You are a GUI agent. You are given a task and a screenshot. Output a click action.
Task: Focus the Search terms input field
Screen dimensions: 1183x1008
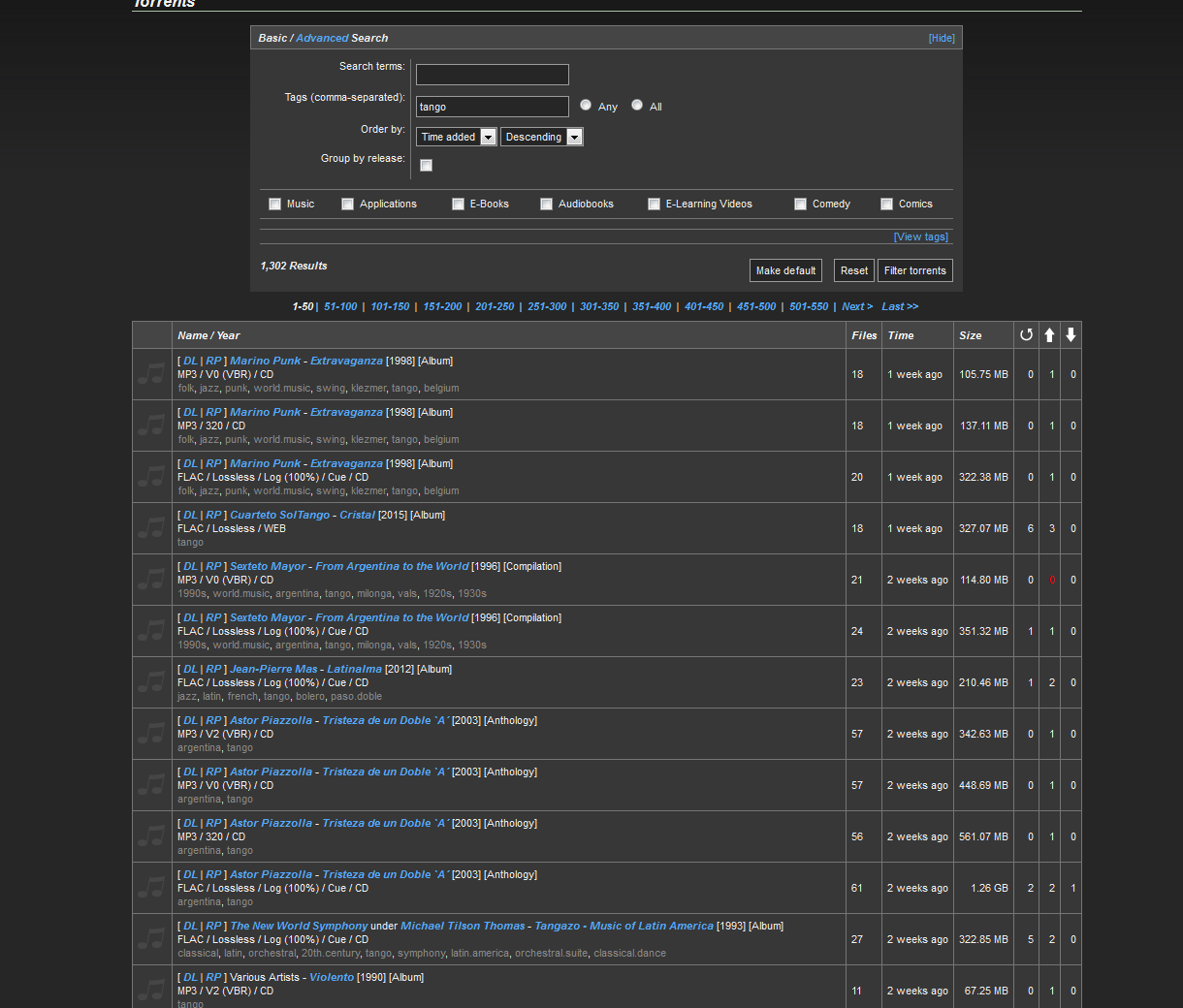point(493,75)
